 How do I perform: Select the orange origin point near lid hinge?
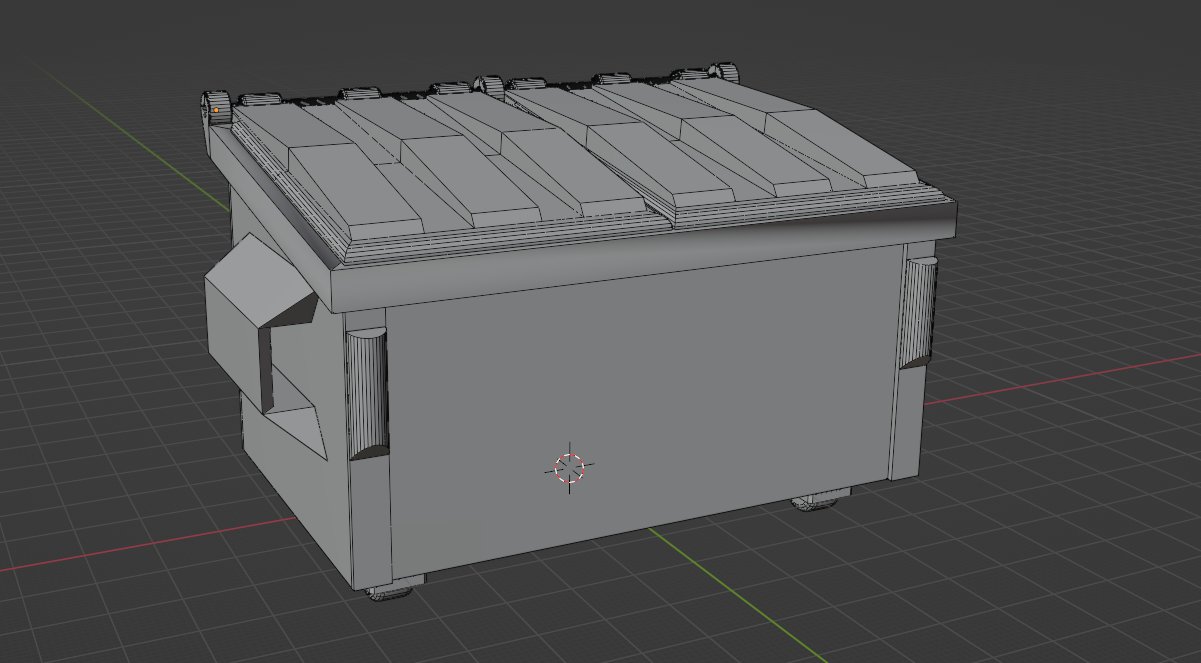(x=216, y=109)
